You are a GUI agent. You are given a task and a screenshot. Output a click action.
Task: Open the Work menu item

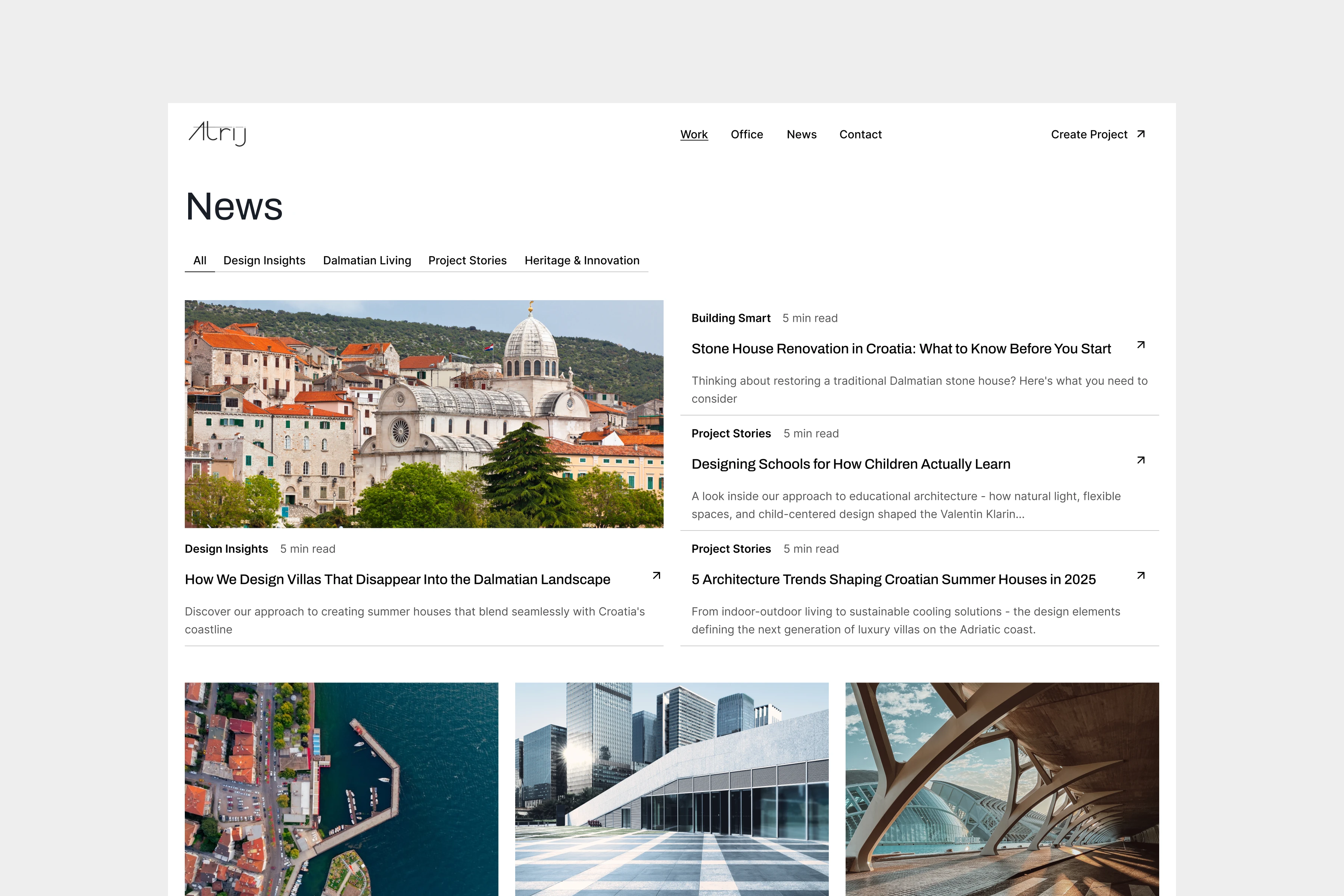pyautogui.click(x=694, y=134)
